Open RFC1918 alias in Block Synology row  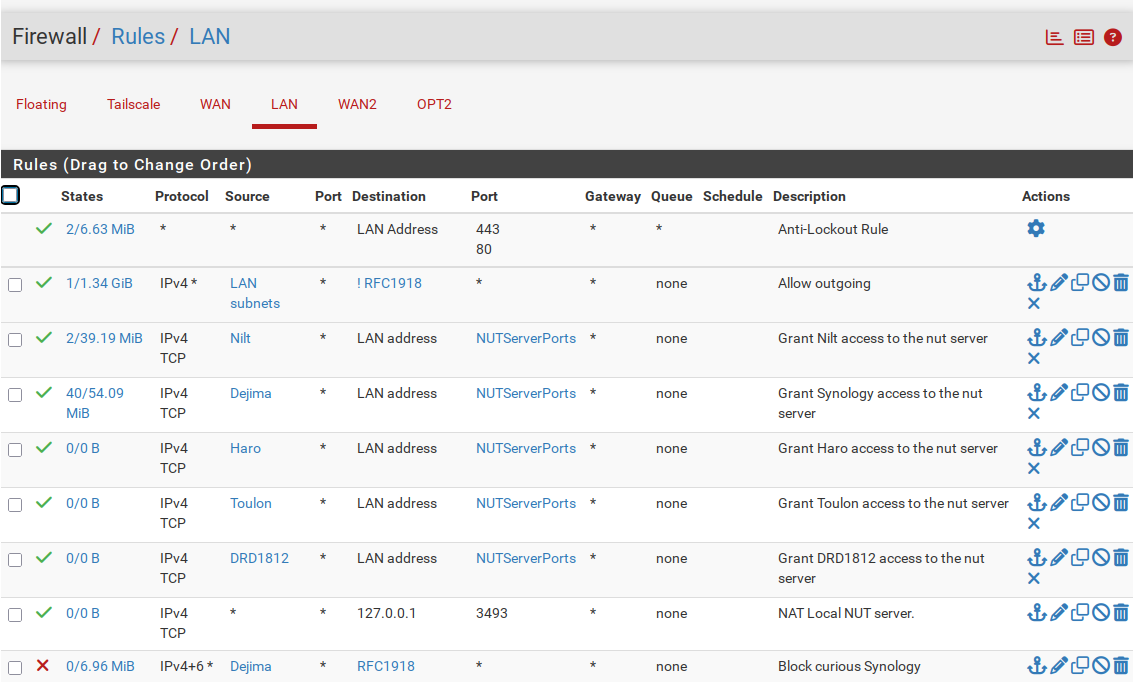click(386, 665)
